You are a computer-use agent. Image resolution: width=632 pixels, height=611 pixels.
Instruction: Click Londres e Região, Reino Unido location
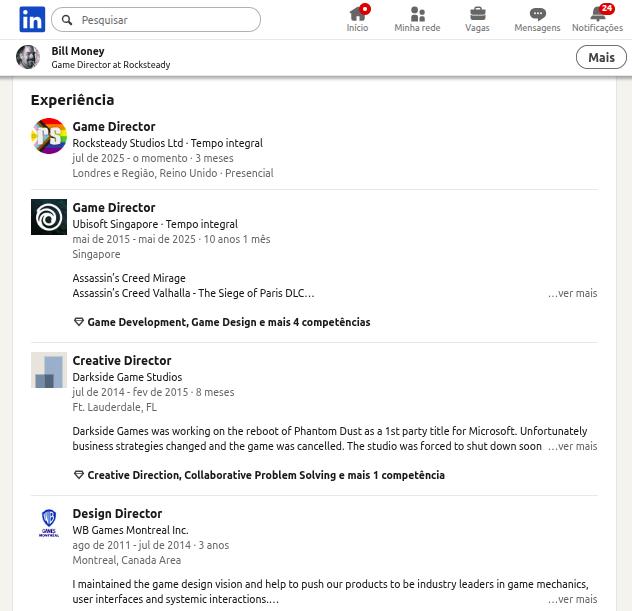point(145,173)
